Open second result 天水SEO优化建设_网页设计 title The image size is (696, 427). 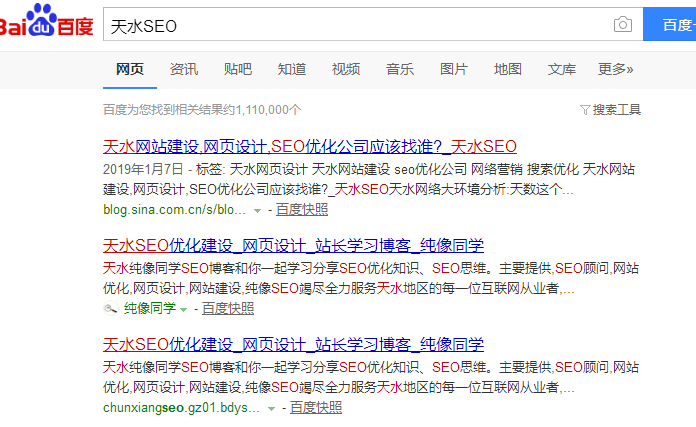[293, 245]
